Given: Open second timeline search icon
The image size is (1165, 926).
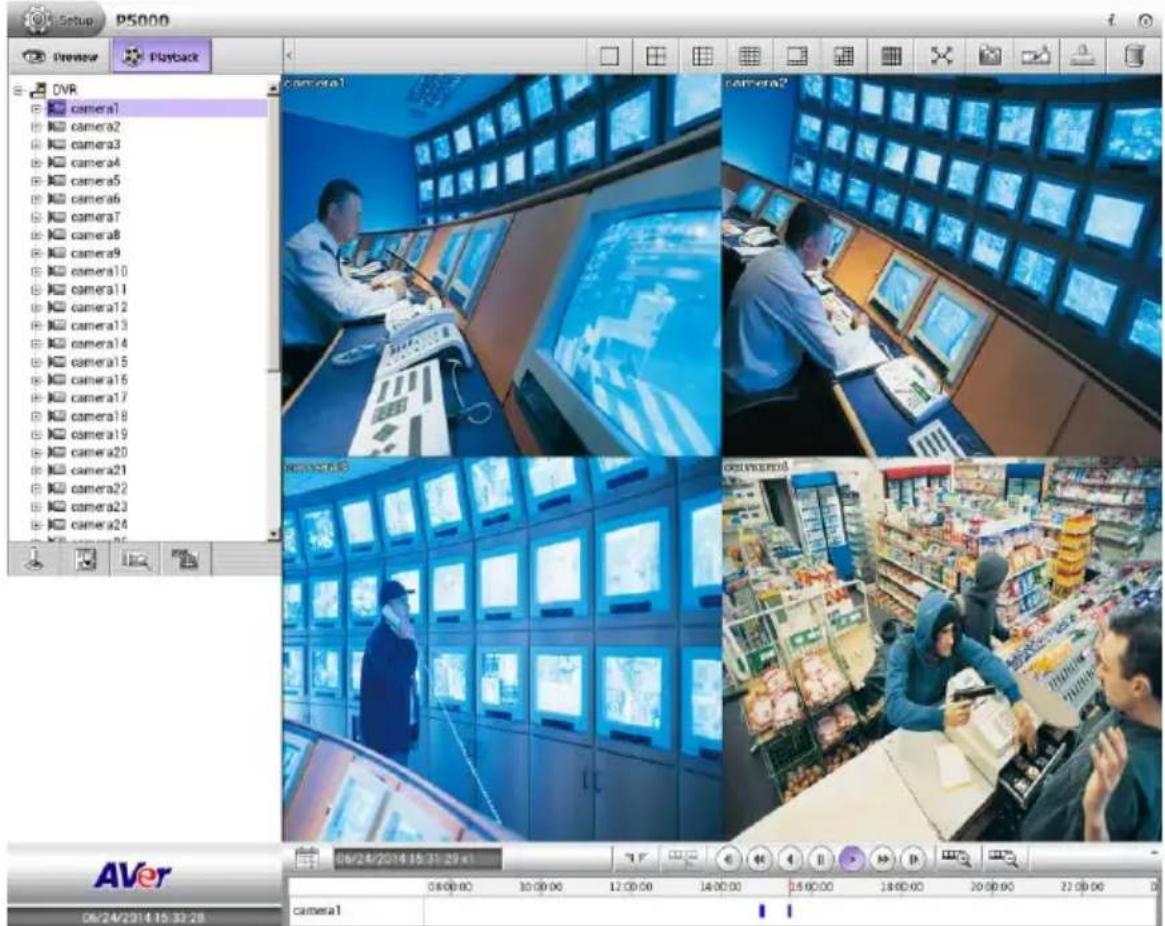Looking at the screenshot, I should 1002,858.
